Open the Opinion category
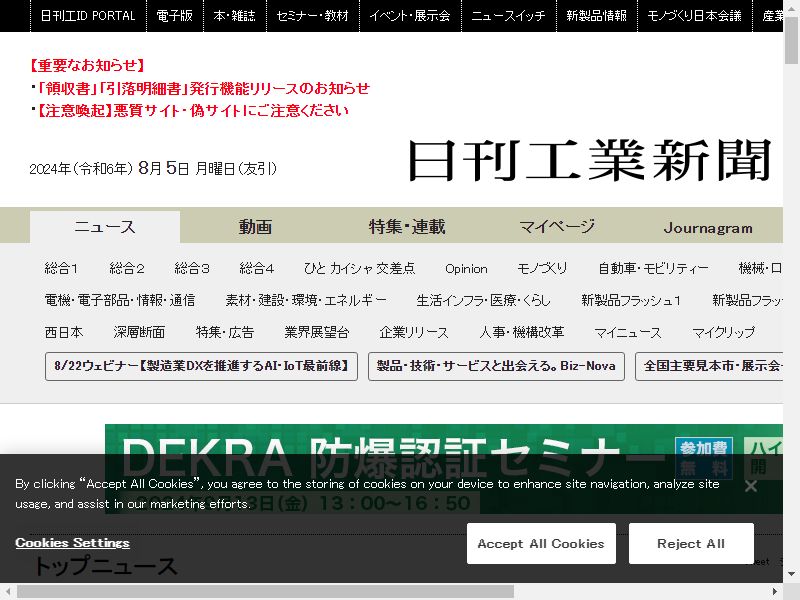The width and height of the screenshot is (800, 600). point(466,269)
